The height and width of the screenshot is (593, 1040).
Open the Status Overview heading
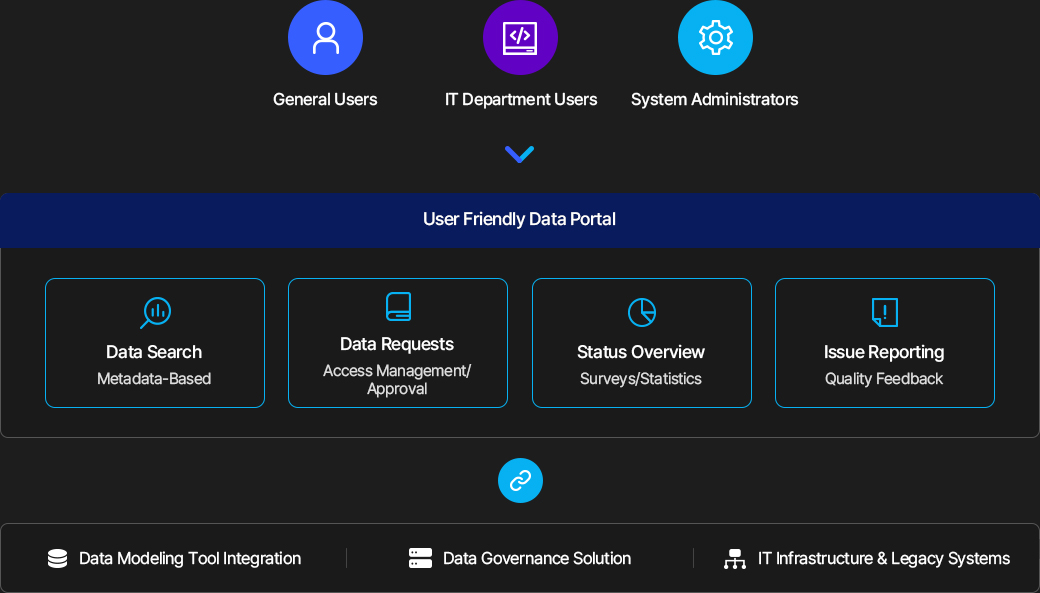[x=641, y=352]
